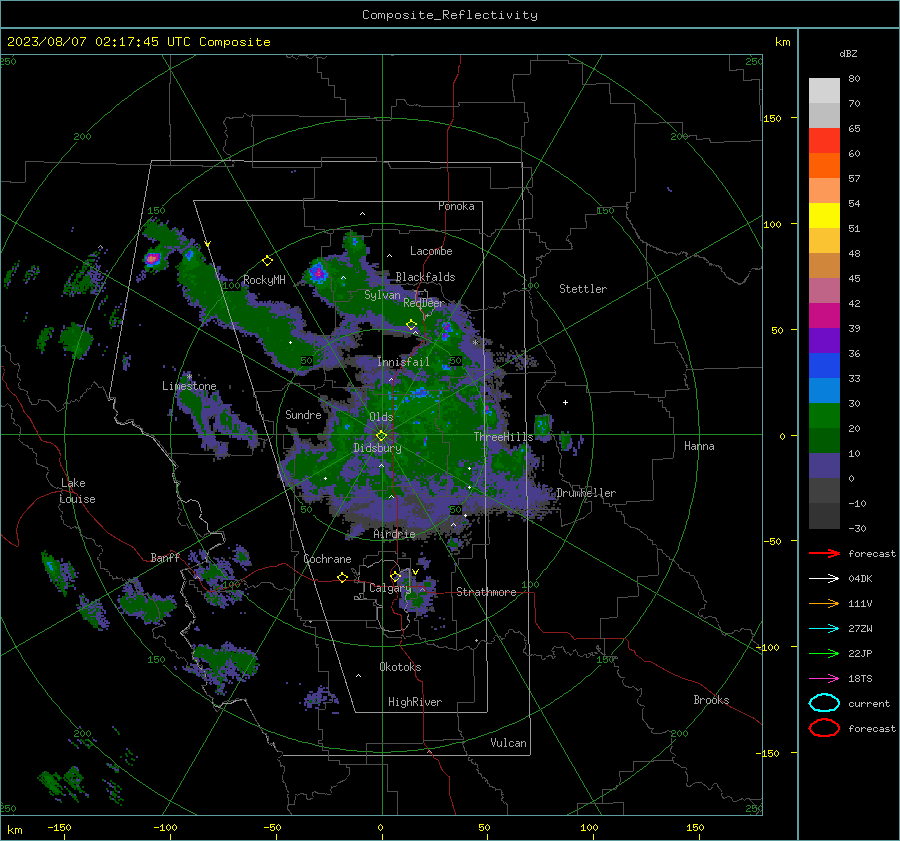
Task: Click the Ponoka city label
Action: pos(456,206)
